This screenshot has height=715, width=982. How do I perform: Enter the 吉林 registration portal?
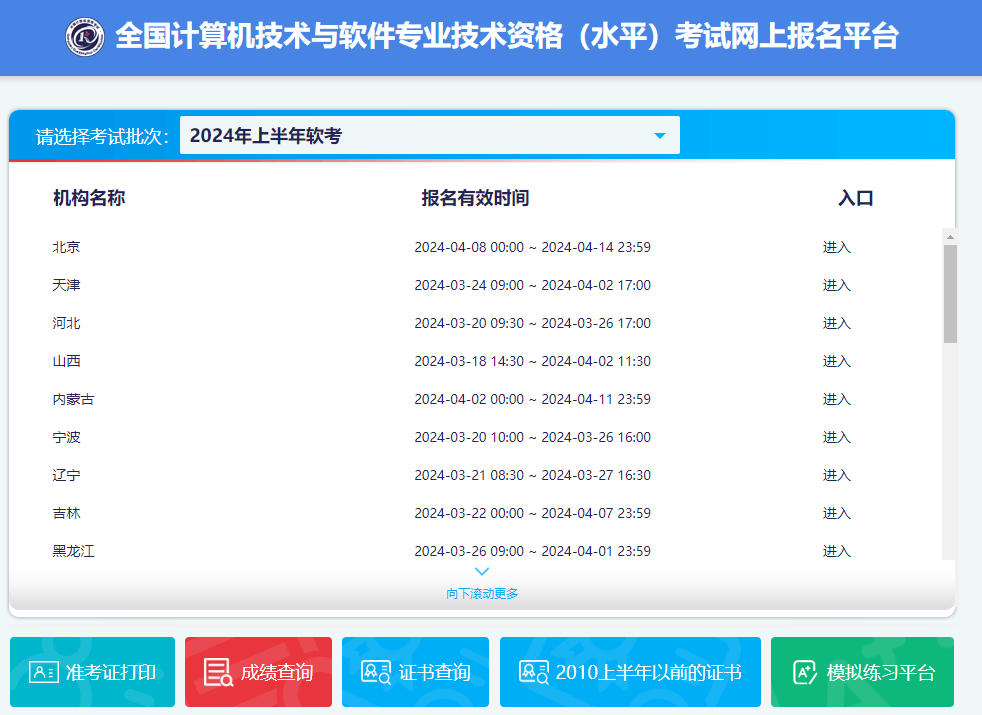tap(836, 513)
